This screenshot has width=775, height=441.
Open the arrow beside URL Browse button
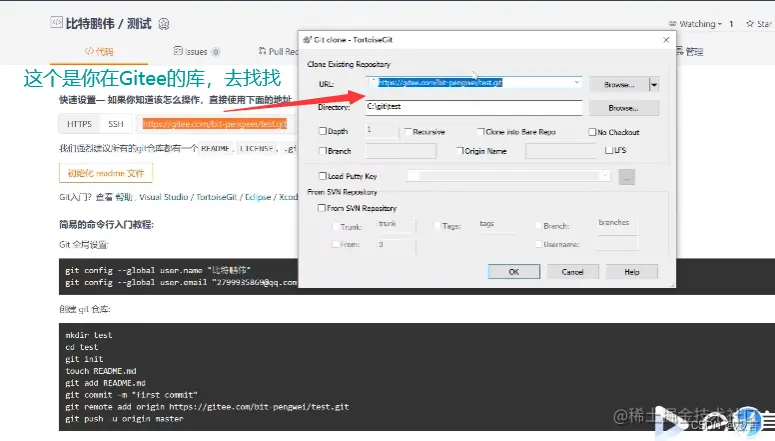(x=654, y=85)
